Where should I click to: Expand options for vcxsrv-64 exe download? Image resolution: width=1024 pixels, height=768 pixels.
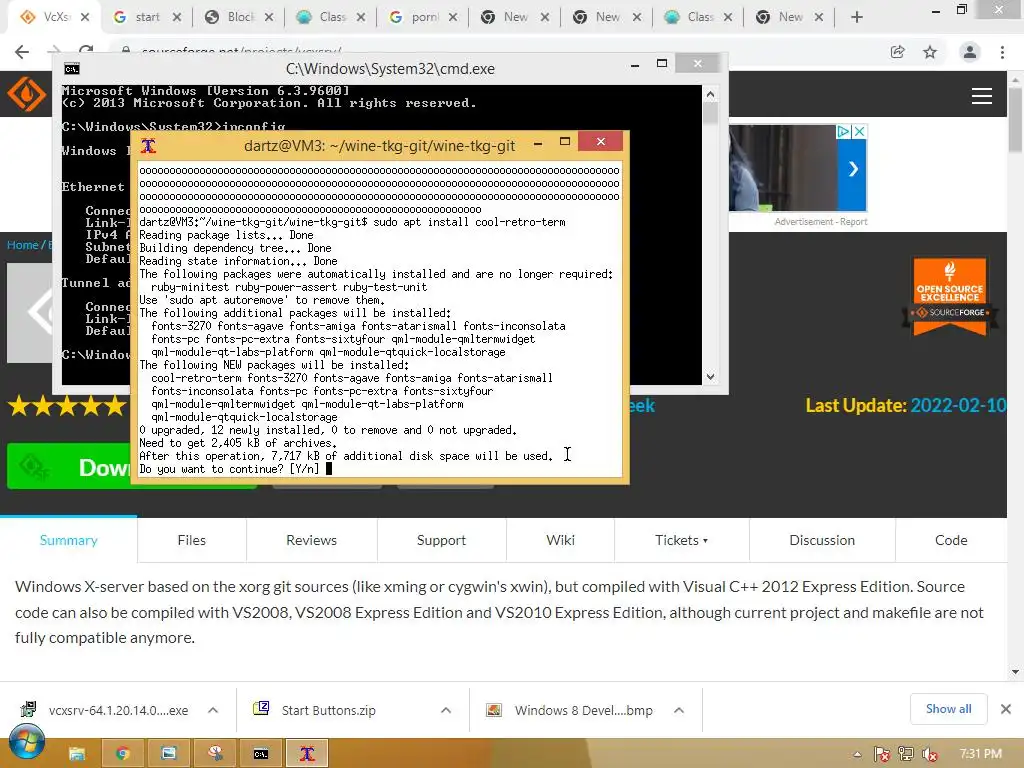213,710
